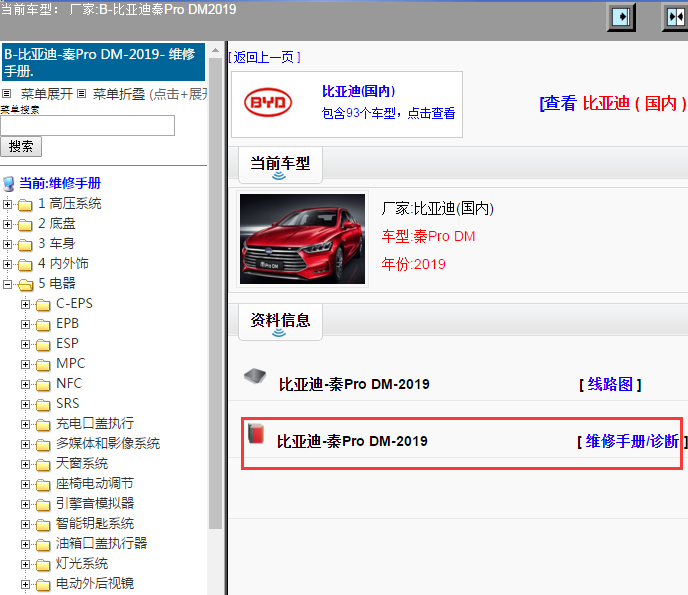Select 油箱口盖执行器 tree item
688x595 pixels.
coord(101,544)
